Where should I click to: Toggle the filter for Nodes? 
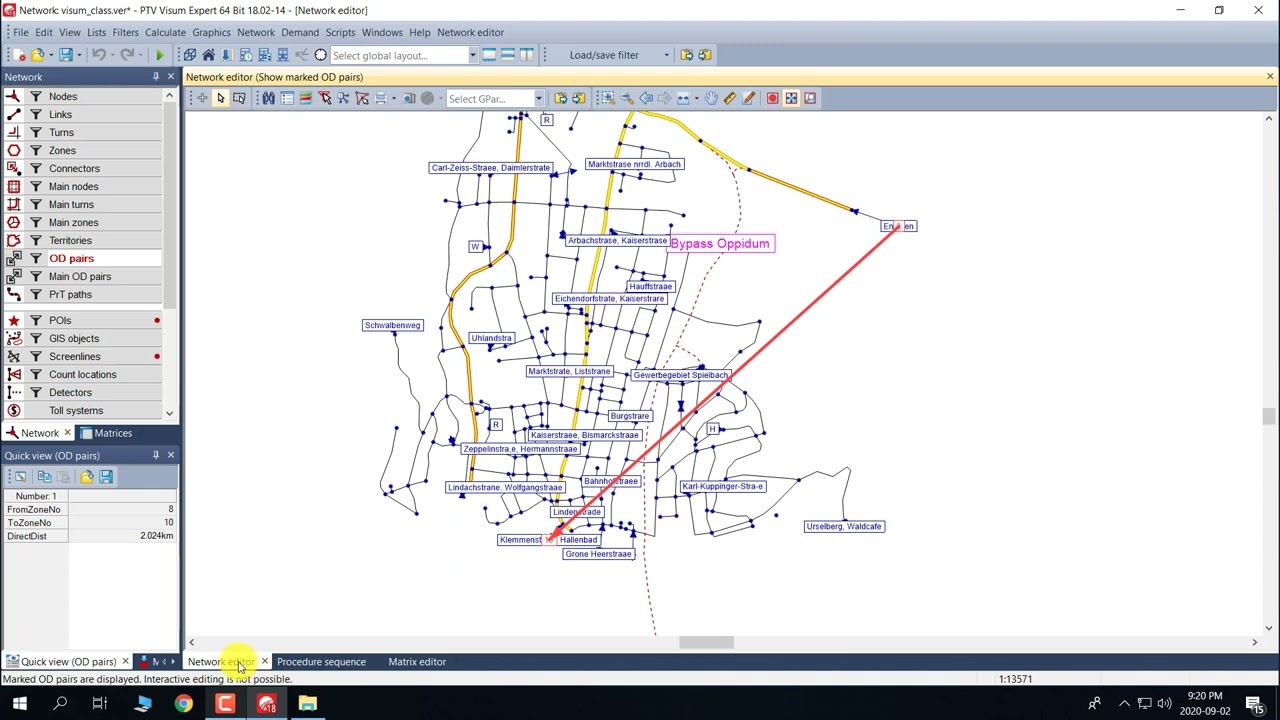click(35, 96)
